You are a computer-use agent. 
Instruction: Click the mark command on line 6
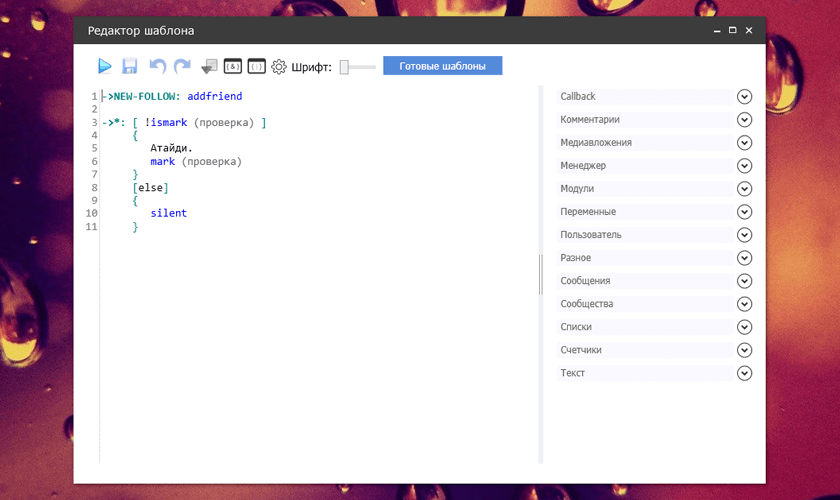pos(162,162)
